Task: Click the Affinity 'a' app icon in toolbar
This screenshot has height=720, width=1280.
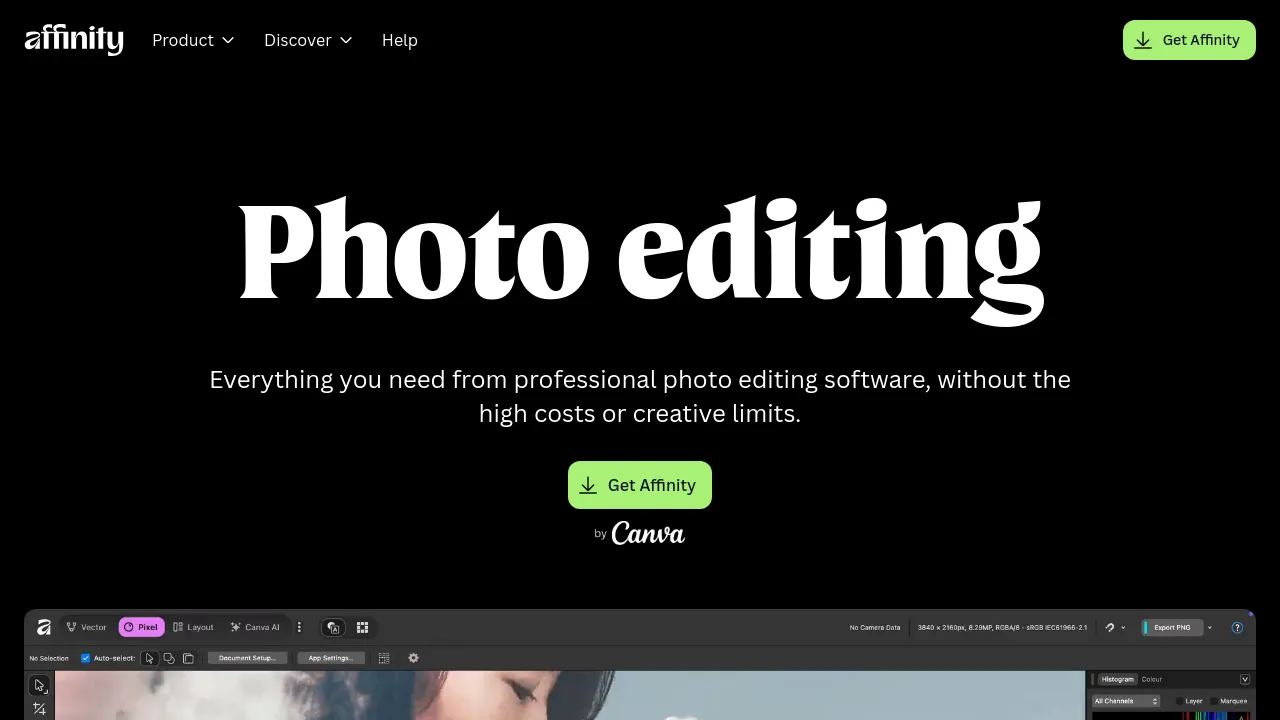Action: pos(43,627)
